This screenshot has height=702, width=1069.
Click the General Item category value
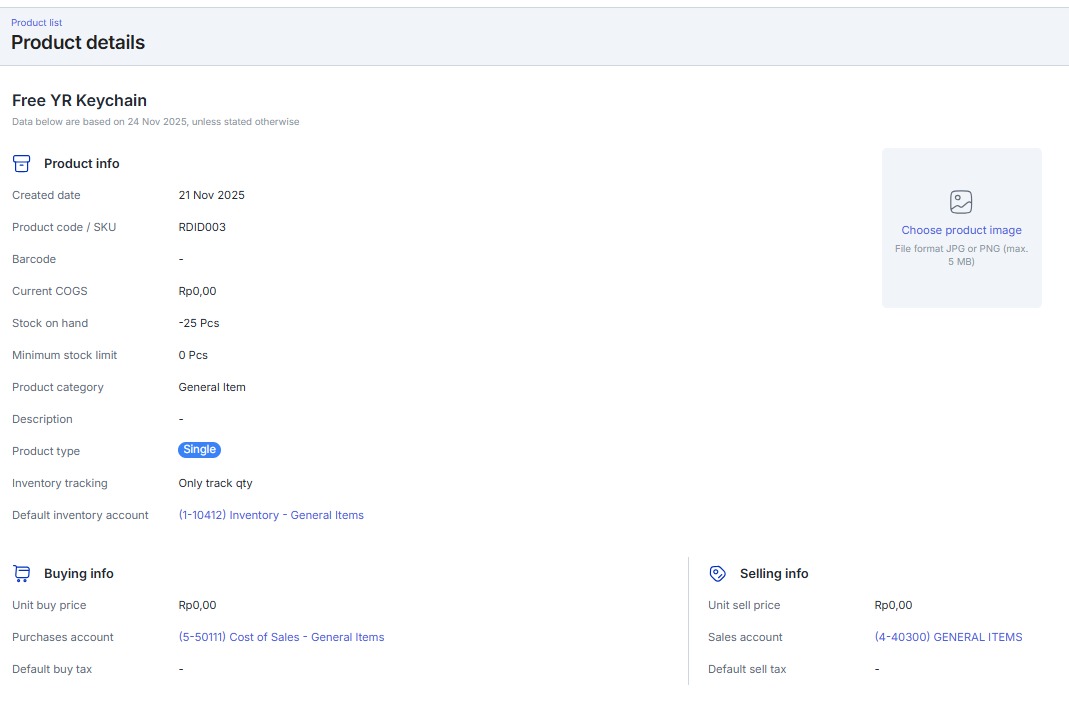point(212,388)
